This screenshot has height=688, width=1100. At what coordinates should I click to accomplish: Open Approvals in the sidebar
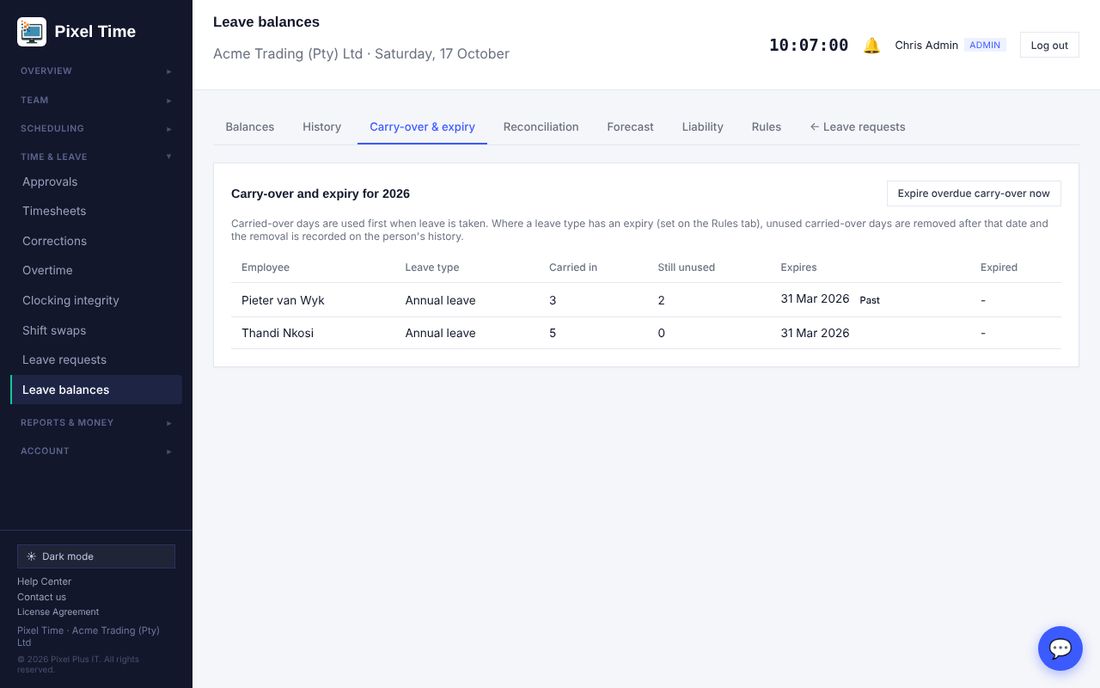pos(96,182)
